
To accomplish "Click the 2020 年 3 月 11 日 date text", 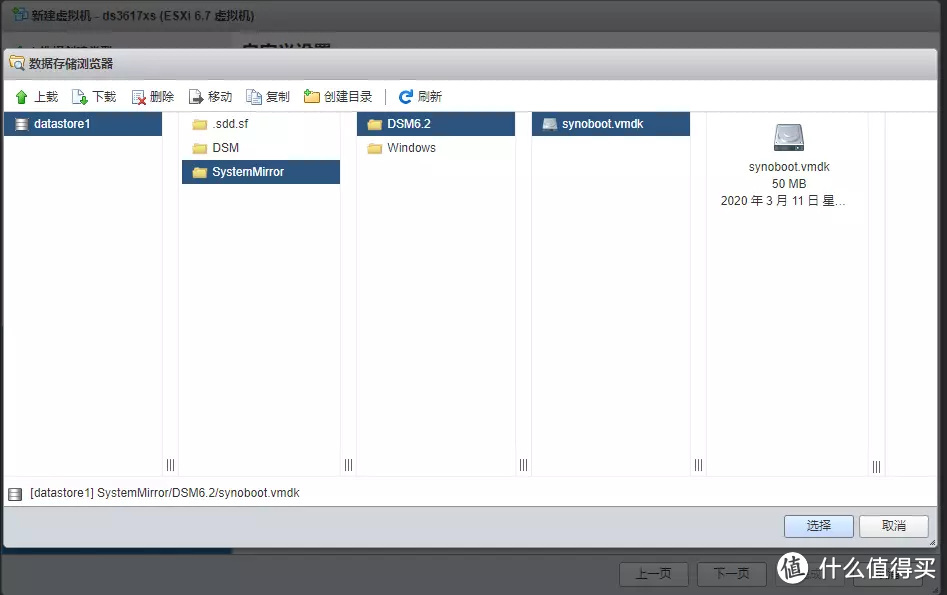I will [x=783, y=201].
